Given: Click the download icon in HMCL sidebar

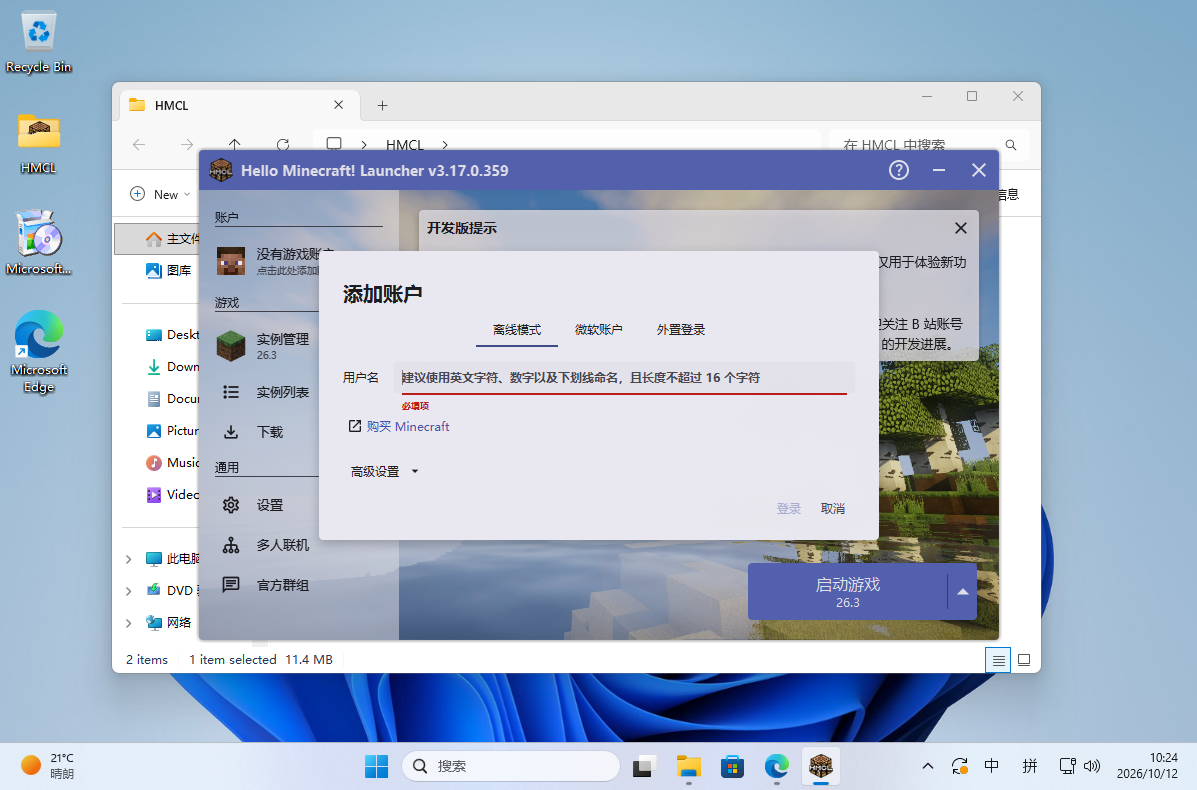Looking at the screenshot, I should 231,432.
